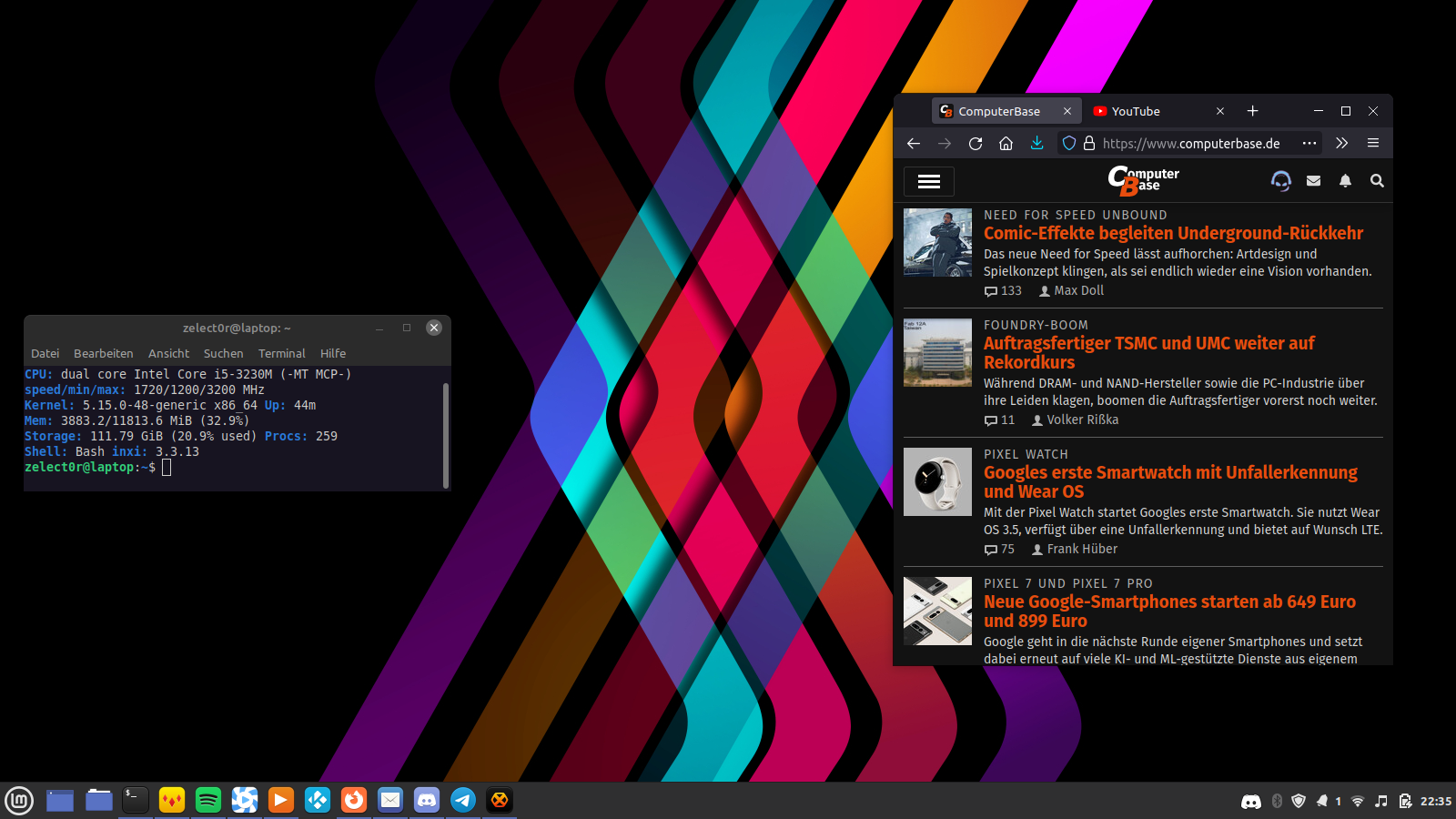This screenshot has height=819, width=1456.
Task: Close the ComputerBase tab
Action: [1067, 111]
